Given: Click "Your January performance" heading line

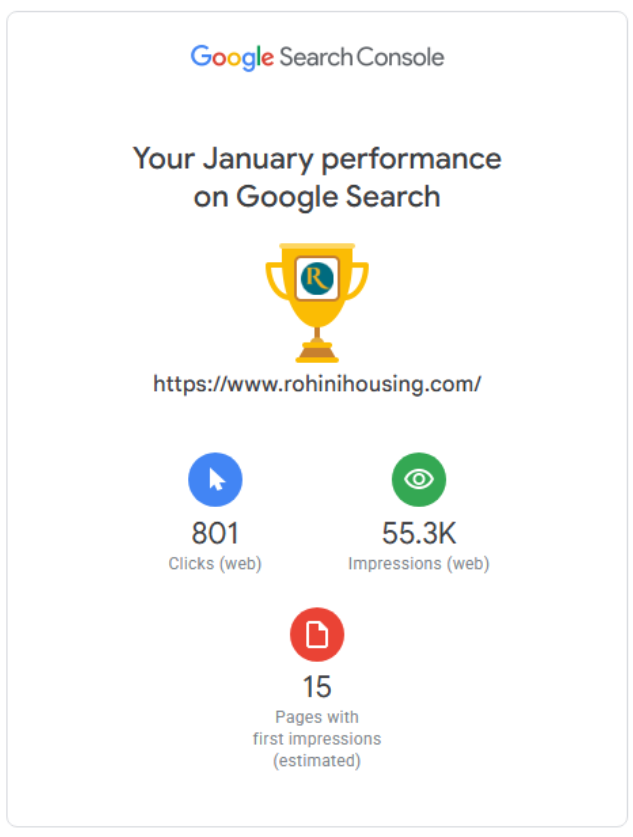Looking at the screenshot, I should point(317,158).
